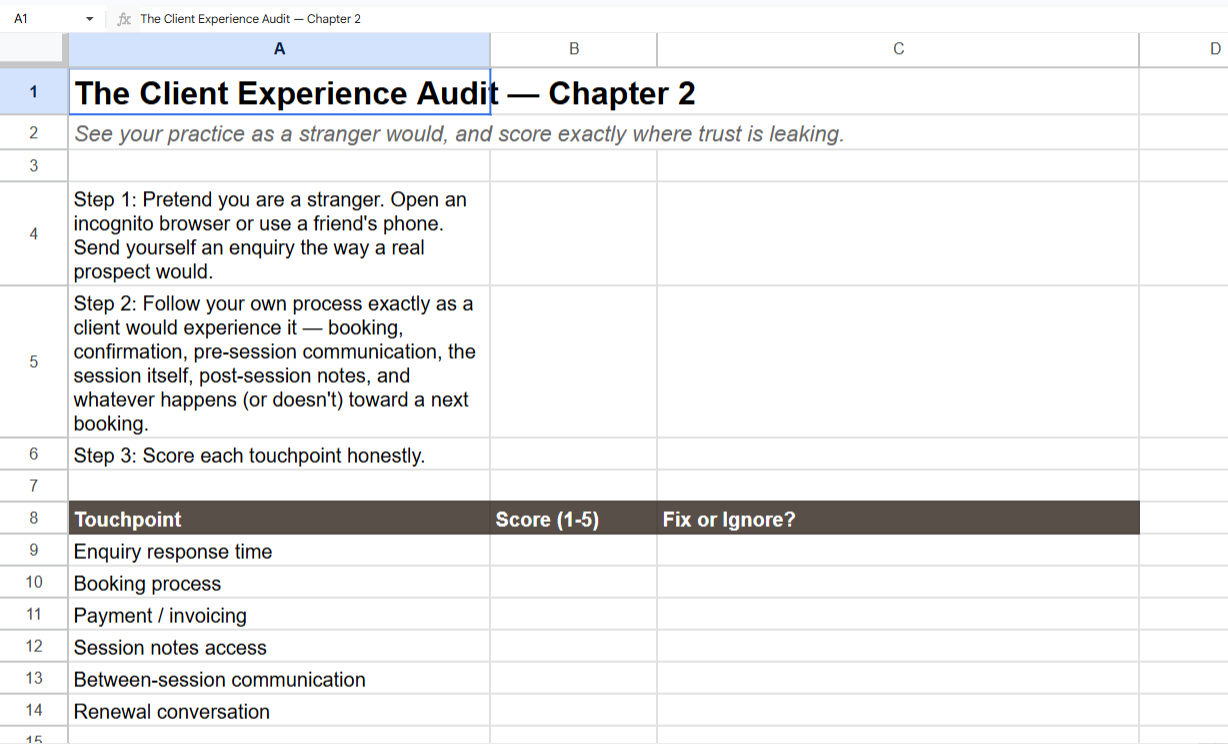Click score cell for Renewal conversation

click(x=574, y=710)
